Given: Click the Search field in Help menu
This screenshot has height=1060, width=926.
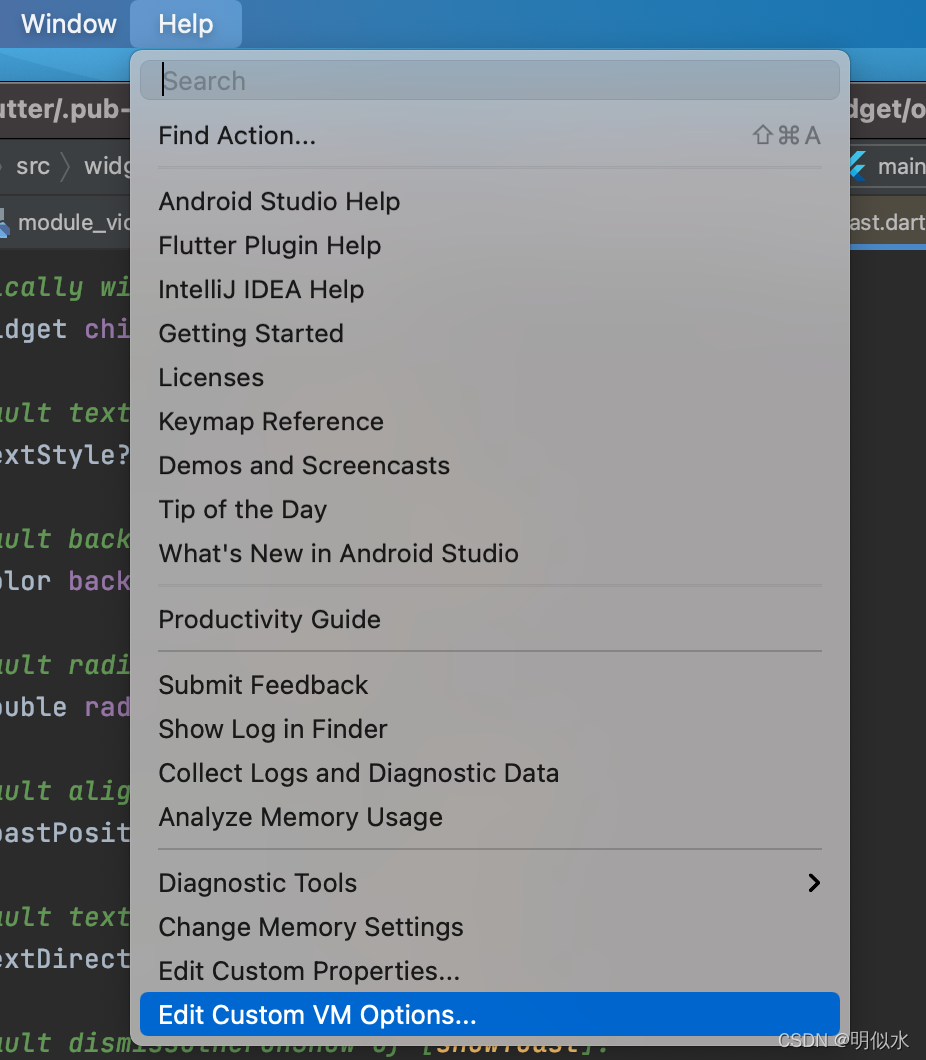Looking at the screenshot, I should coord(490,81).
